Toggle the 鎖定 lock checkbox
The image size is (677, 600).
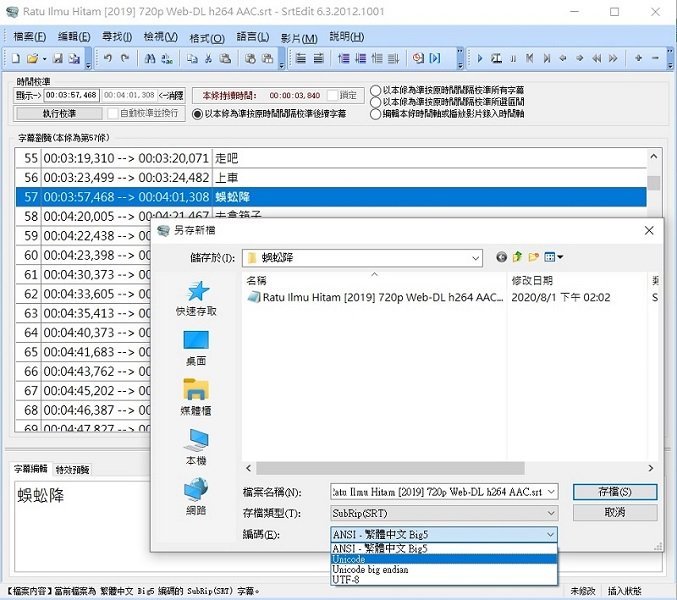pyautogui.click(x=332, y=95)
